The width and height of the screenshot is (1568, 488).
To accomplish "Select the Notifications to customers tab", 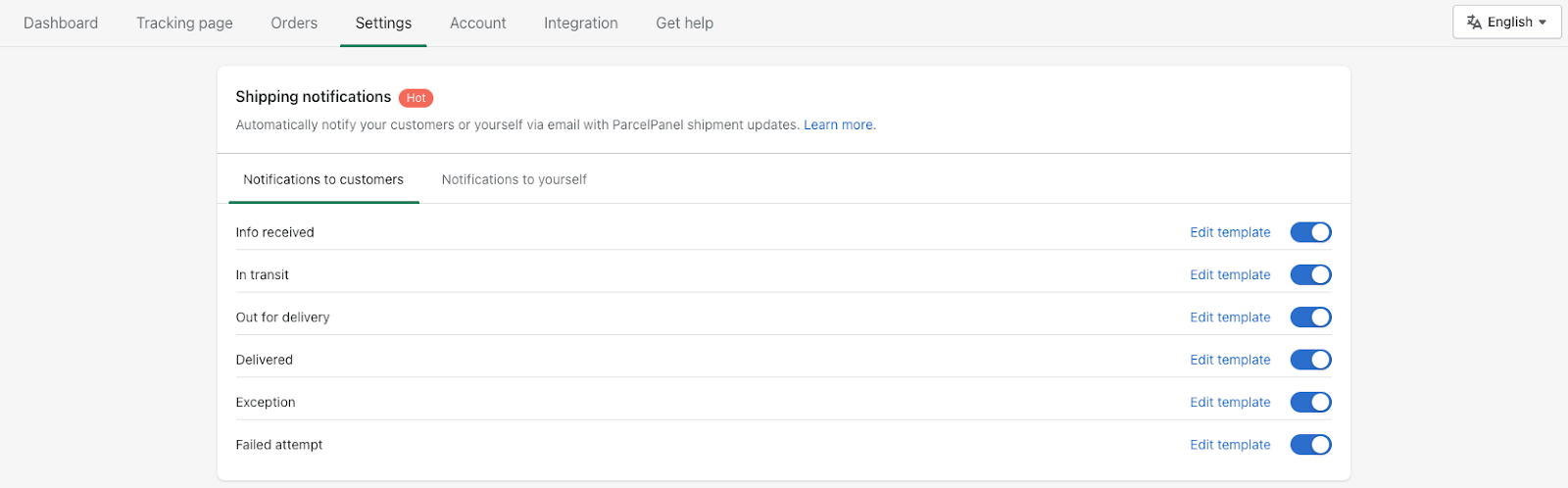I will click(323, 179).
